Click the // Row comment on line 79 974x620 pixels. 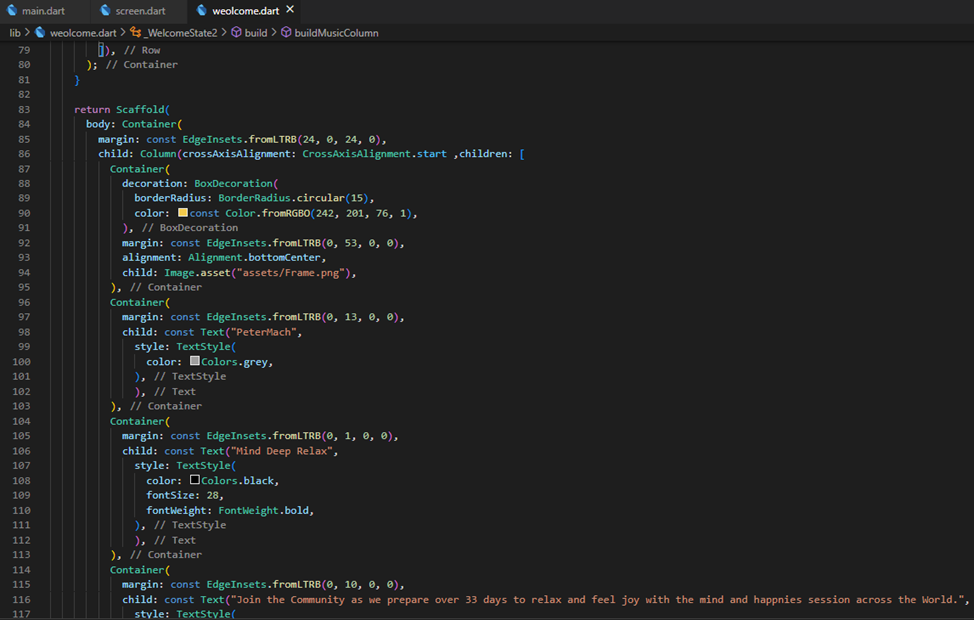tap(142, 50)
